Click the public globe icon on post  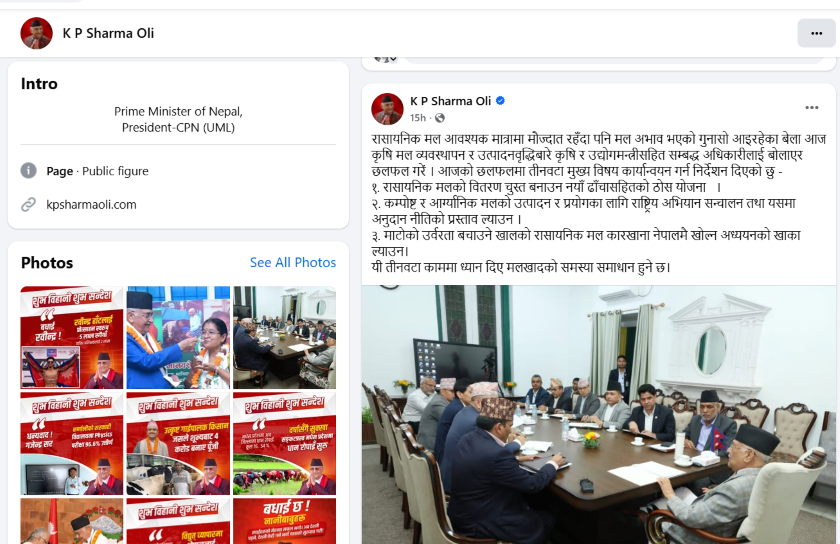click(x=439, y=118)
